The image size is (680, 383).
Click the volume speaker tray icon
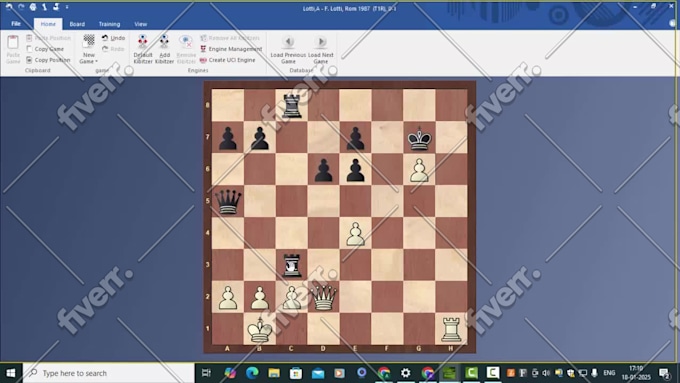click(x=546, y=373)
